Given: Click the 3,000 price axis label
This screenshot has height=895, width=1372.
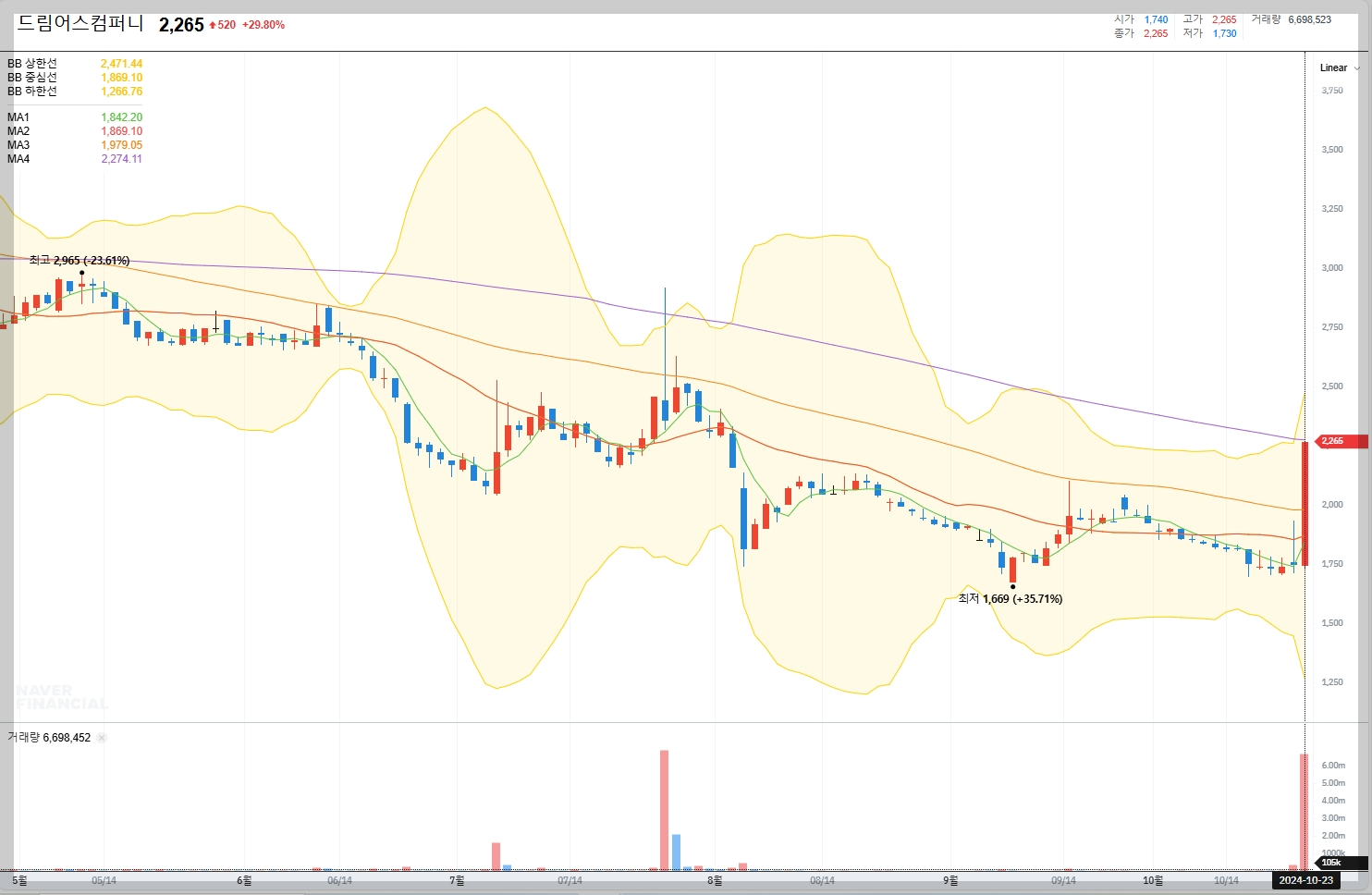Looking at the screenshot, I should [1332, 268].
